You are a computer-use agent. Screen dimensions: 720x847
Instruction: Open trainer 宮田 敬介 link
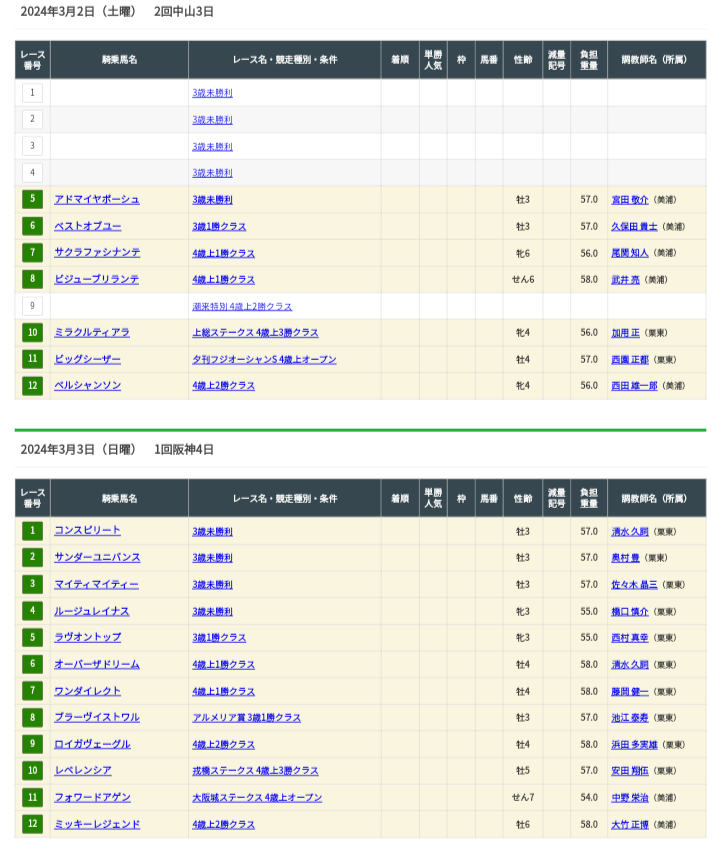pos(630,200)
